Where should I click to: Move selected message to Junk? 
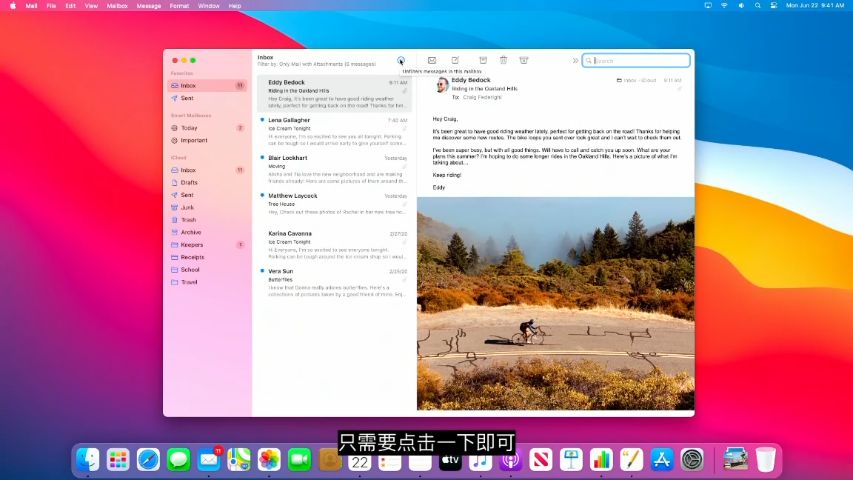tap(523, 61)
